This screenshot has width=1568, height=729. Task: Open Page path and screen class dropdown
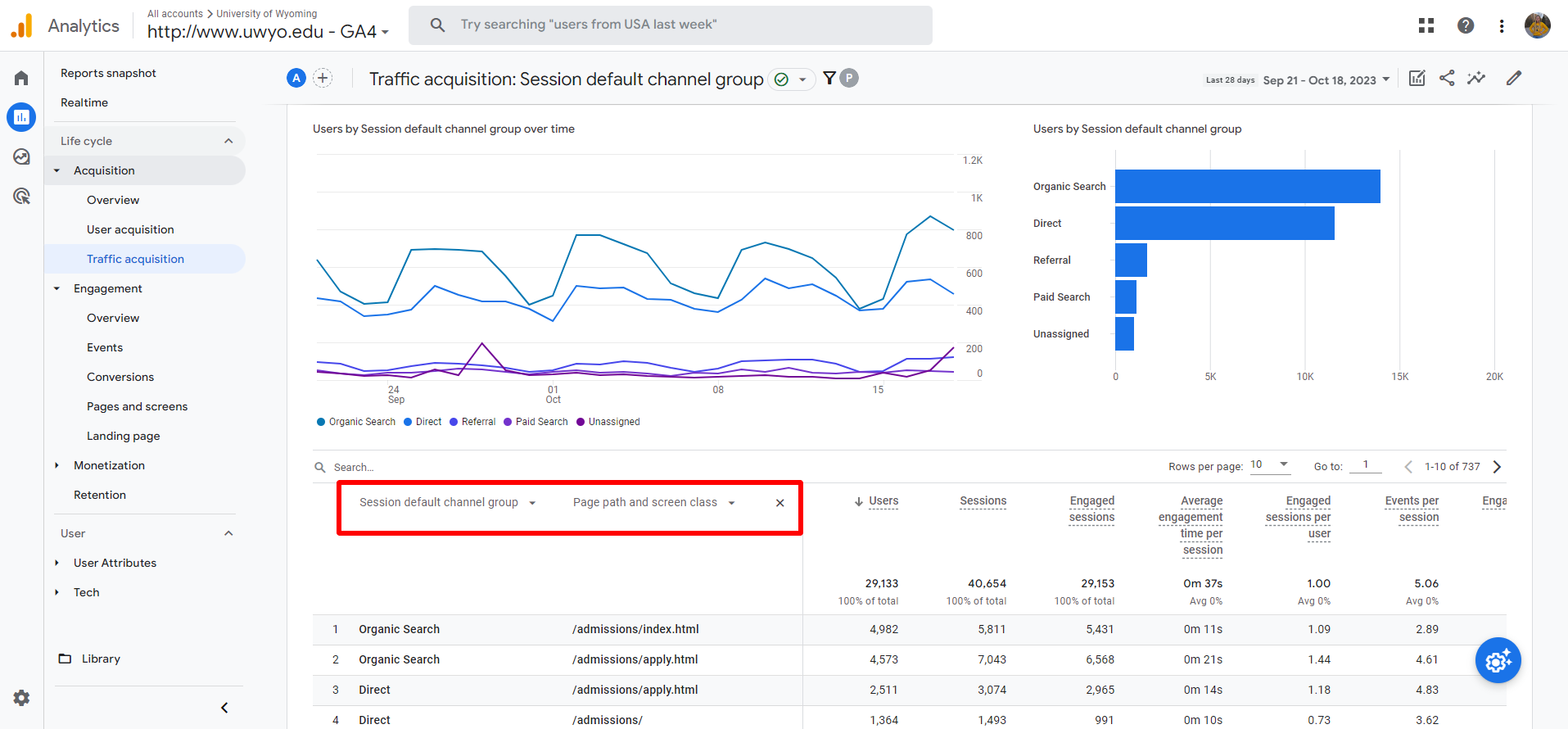pyautogui.click(x=654, y=503)
